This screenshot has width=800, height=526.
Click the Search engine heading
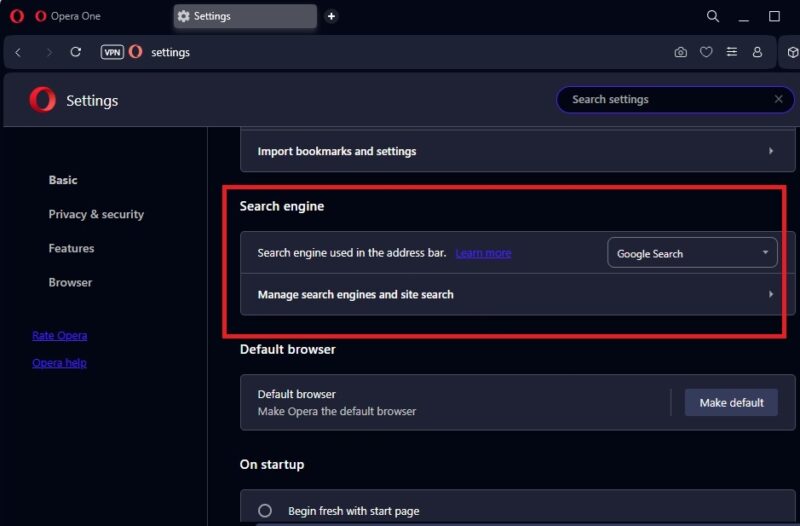pos(282,206)
